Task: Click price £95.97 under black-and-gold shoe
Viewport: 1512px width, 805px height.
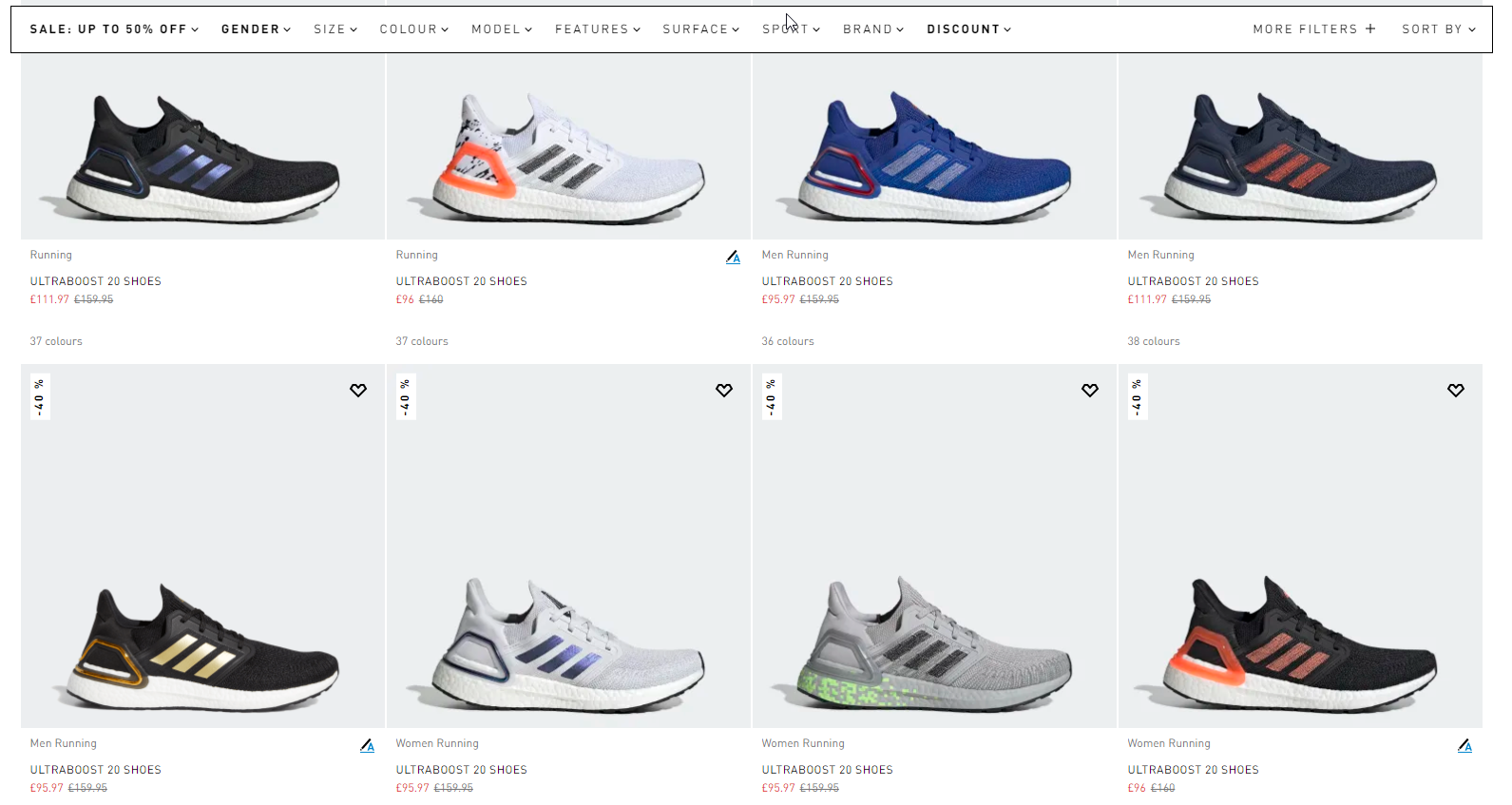Action: click(x=47, y=788)
